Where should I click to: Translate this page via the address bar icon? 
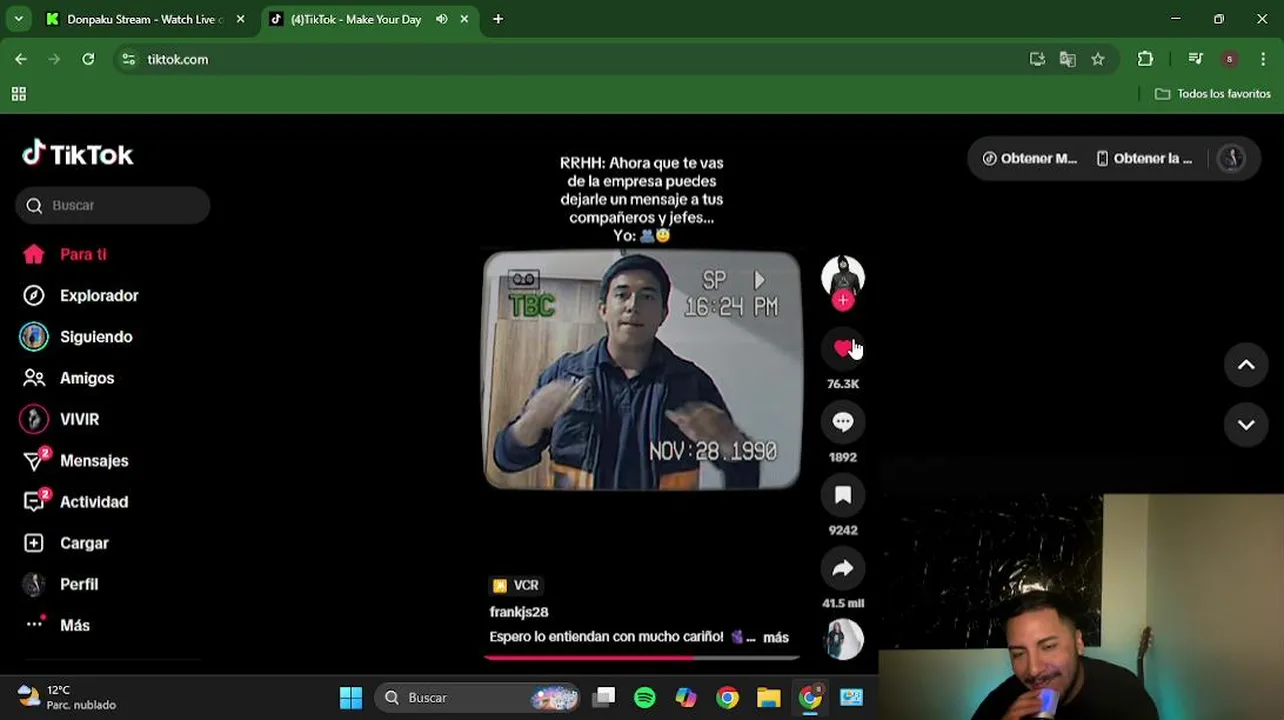(x=1068, y=59)
